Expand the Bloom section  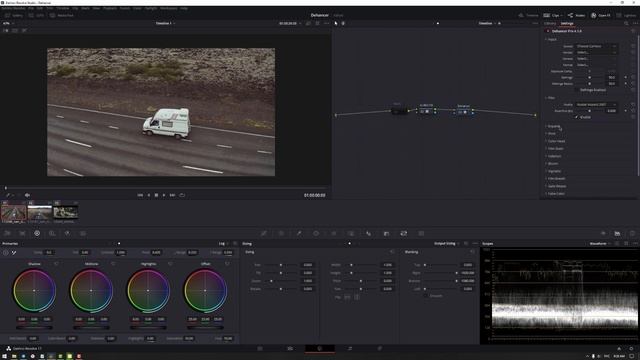pos(552,164)
